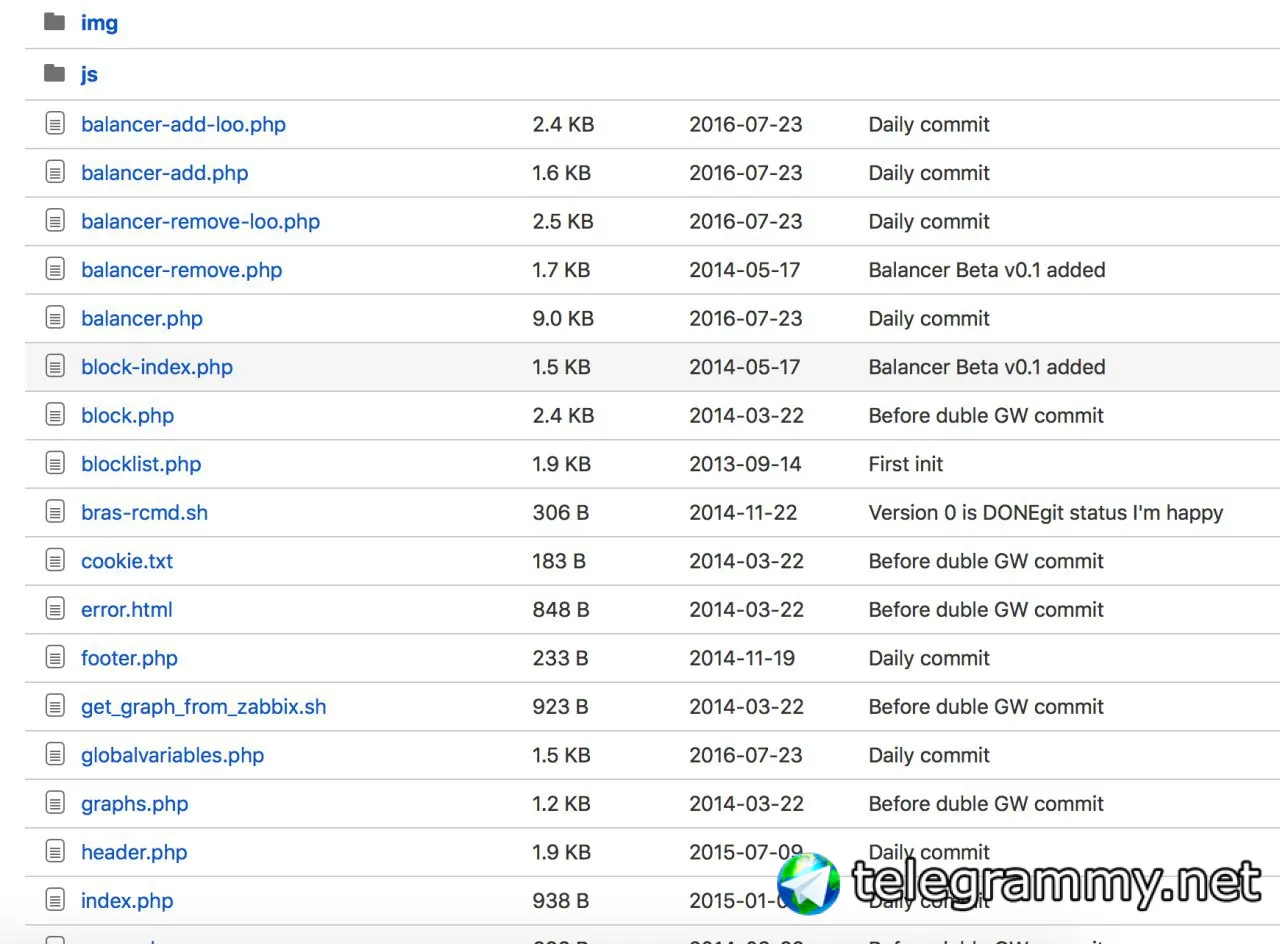Click file icon beside bras-rcmd.sh
Image resolution: width=1280 pixels, height=944 pixels.
tap(55, 512)
